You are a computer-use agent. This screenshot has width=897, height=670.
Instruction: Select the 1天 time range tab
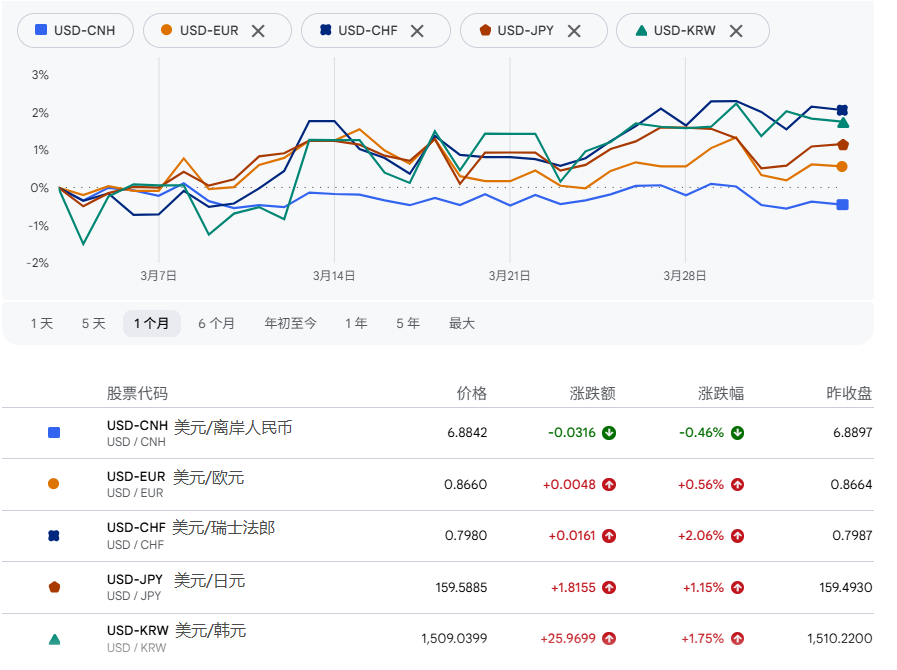click(42, 323)
